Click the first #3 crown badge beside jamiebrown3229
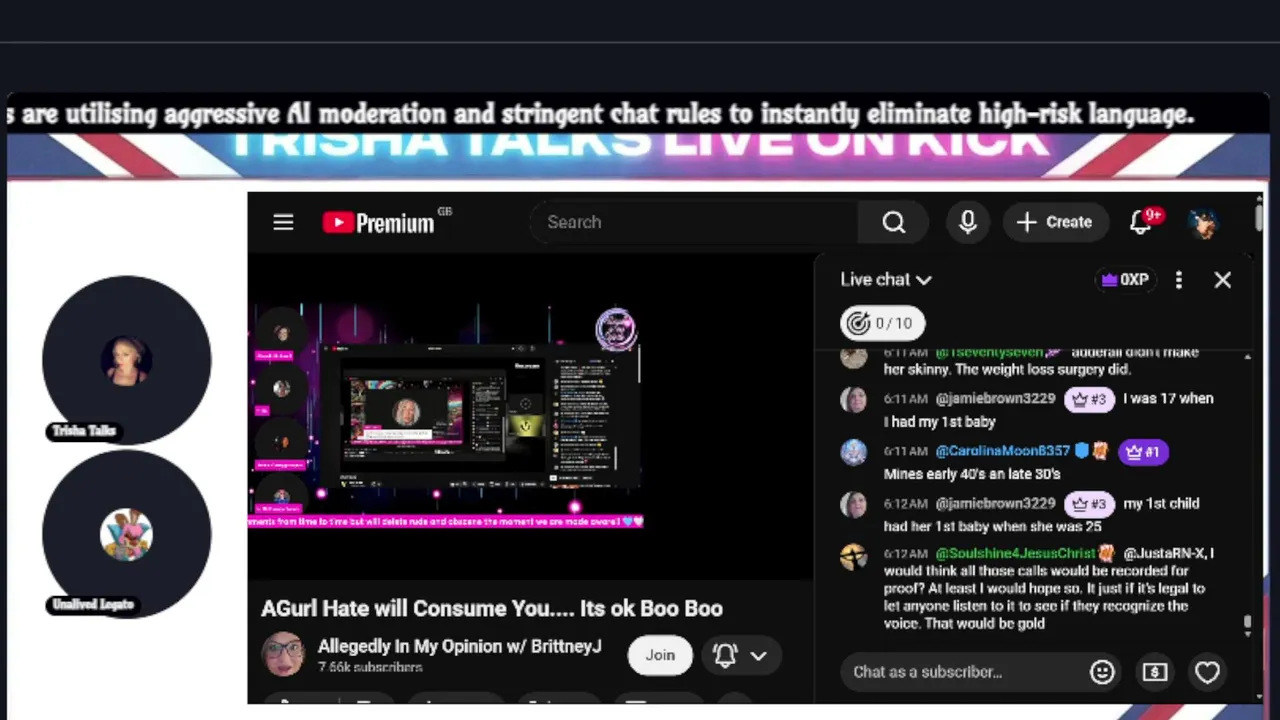The width and height of the screenshot is (1280, 720). click(x=1090, y=399)
